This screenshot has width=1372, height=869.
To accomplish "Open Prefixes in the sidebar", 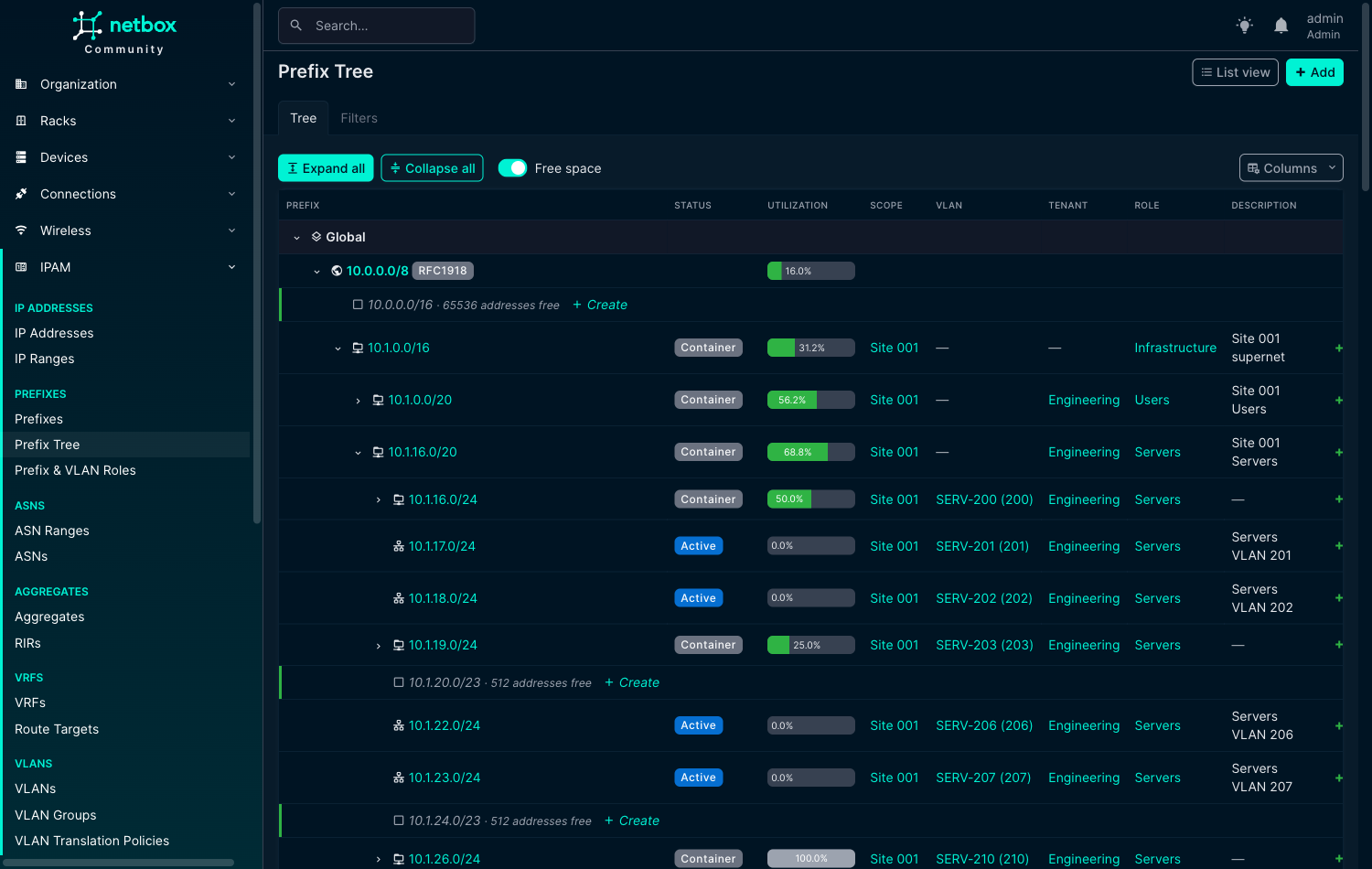I will tap(38, 419).
